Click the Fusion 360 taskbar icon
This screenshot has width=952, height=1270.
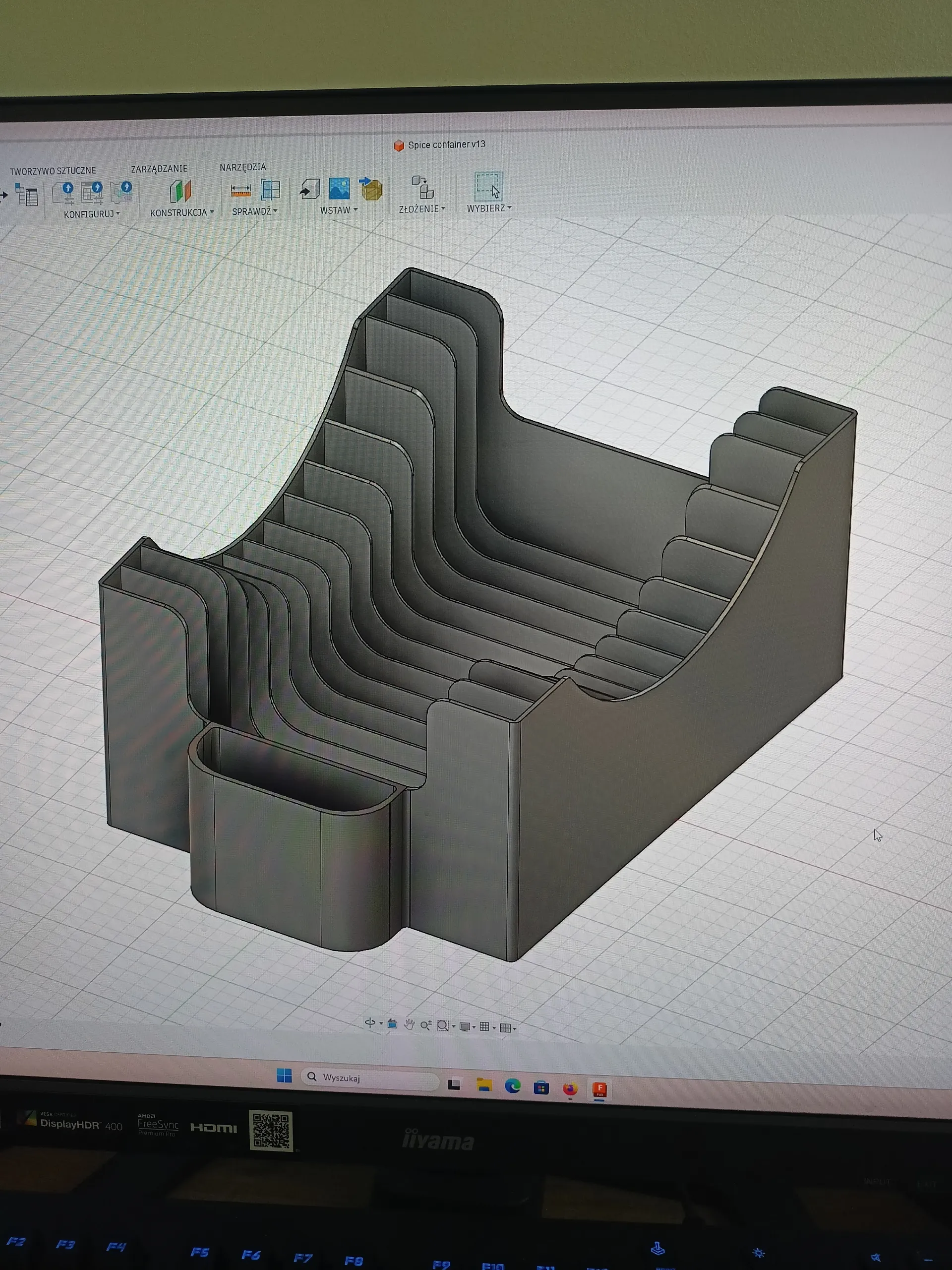[599, 1089]
